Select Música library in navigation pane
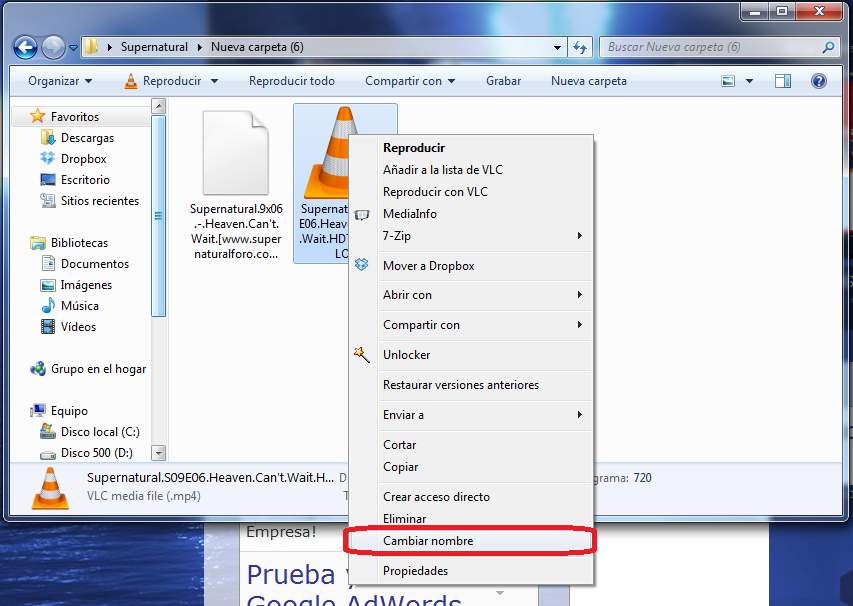Image resolution: width=853 pixels, height=606 pixels. [x=79, y=306]
